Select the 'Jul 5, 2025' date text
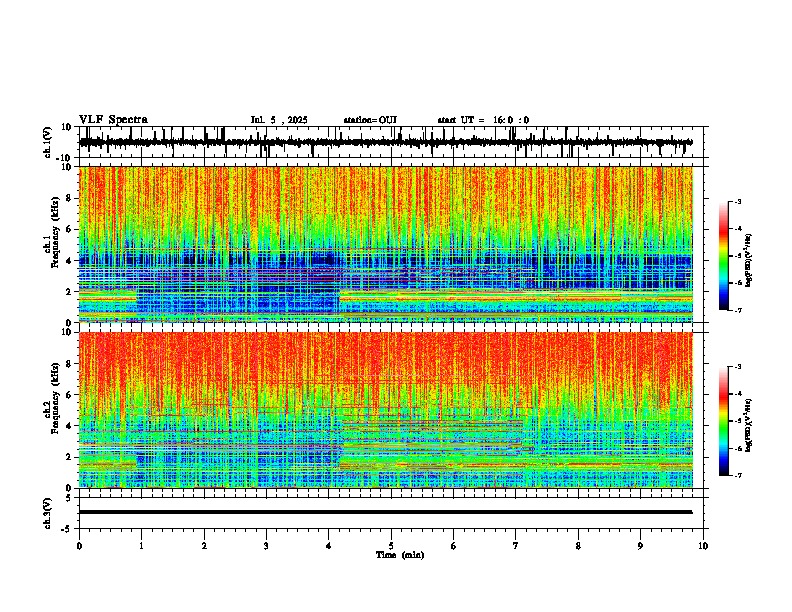Screen dimensions: 792x612 click(x=279, y=120)
